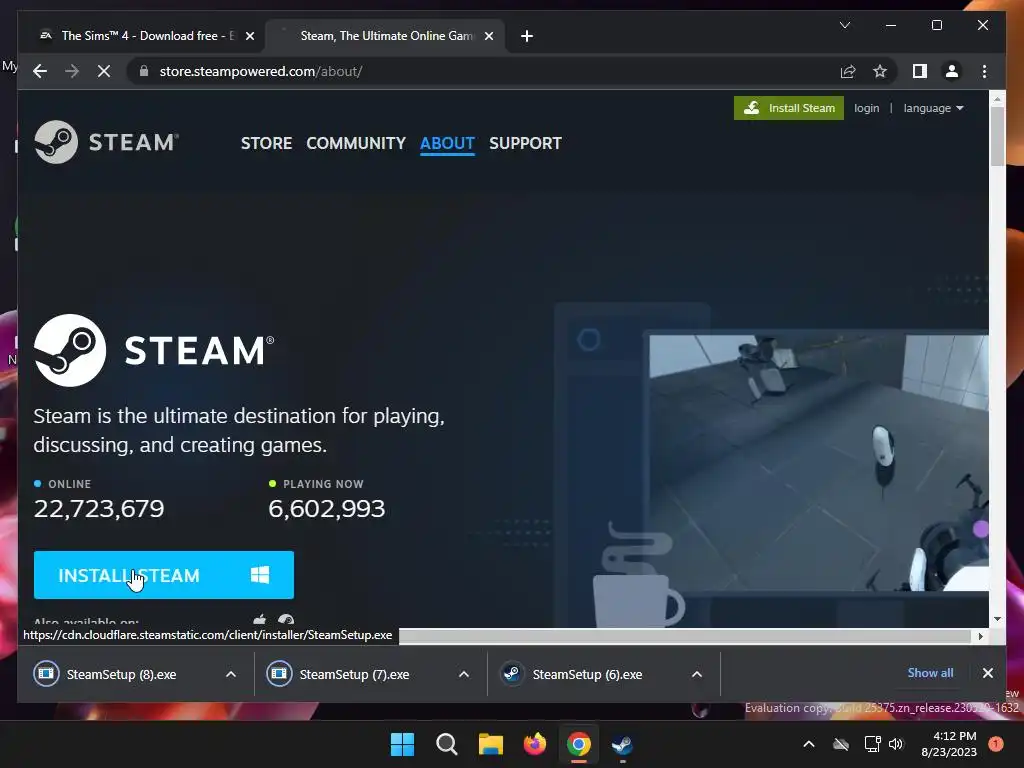Open the language dropdown
Screen dimensions: 1024x768
[933, 108]
